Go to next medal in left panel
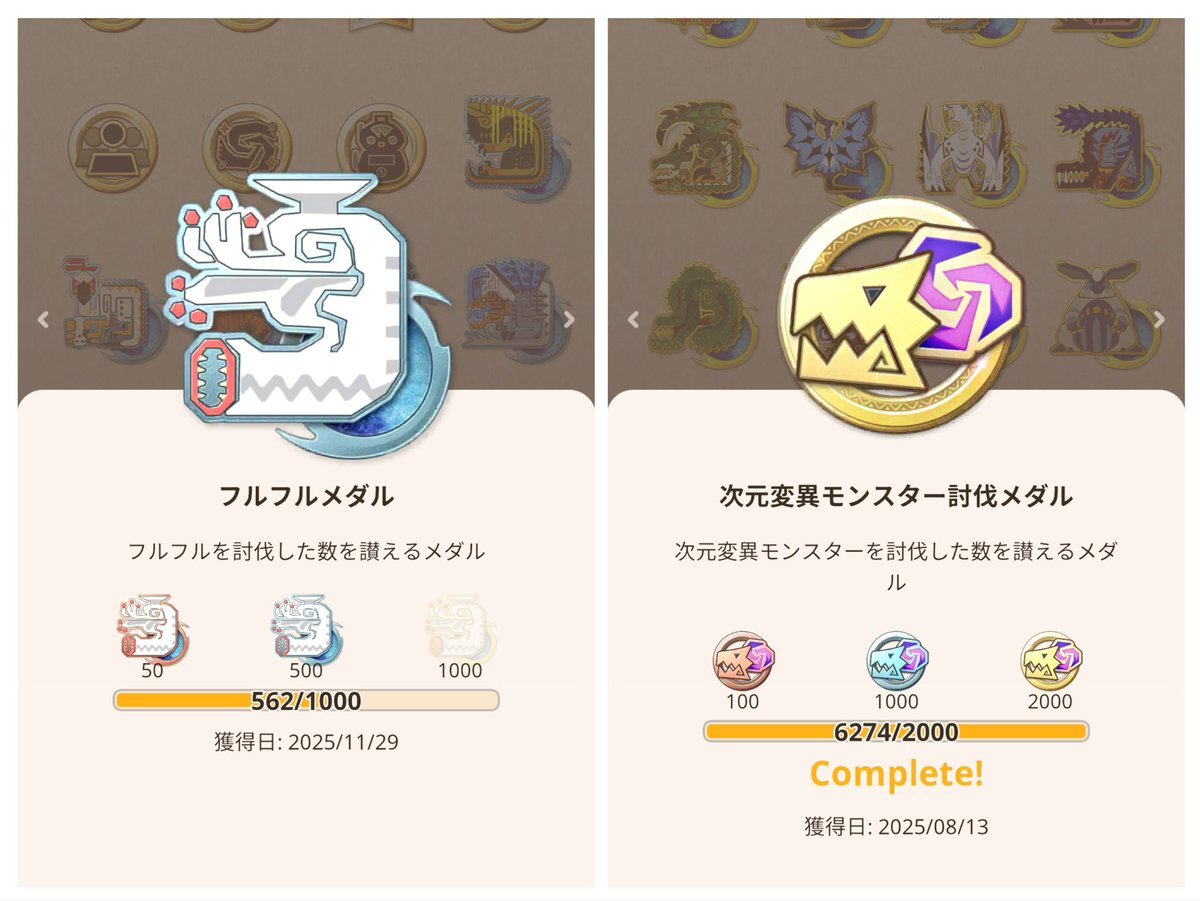 pyautogui.click(x=569, y=320)
